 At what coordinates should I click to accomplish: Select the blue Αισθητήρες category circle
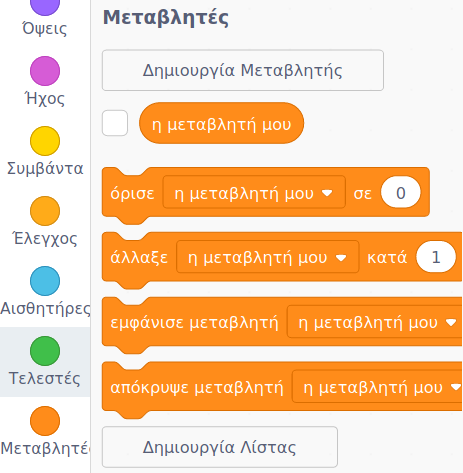tap(45, 281)
